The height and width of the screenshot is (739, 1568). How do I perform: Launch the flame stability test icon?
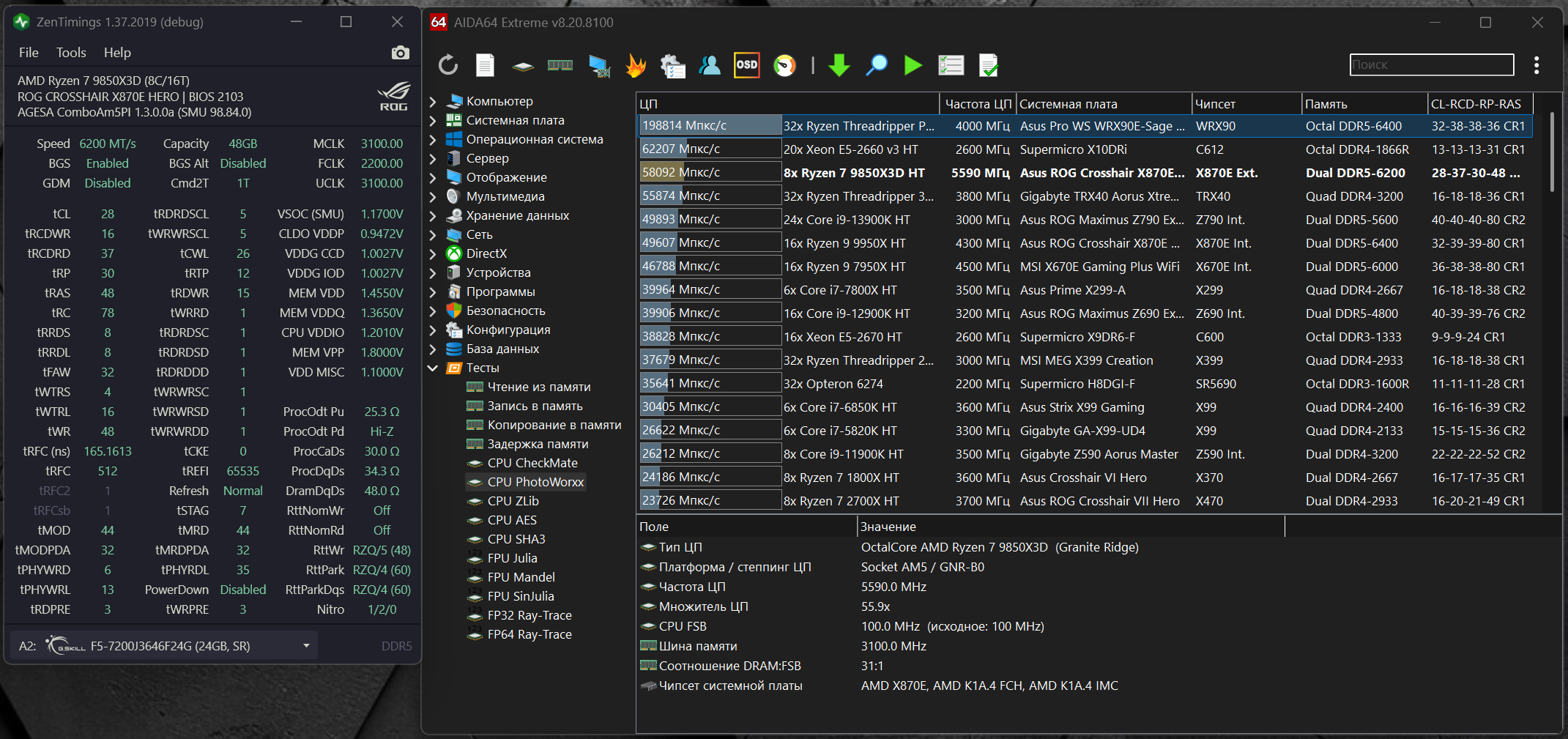point(636,65)
